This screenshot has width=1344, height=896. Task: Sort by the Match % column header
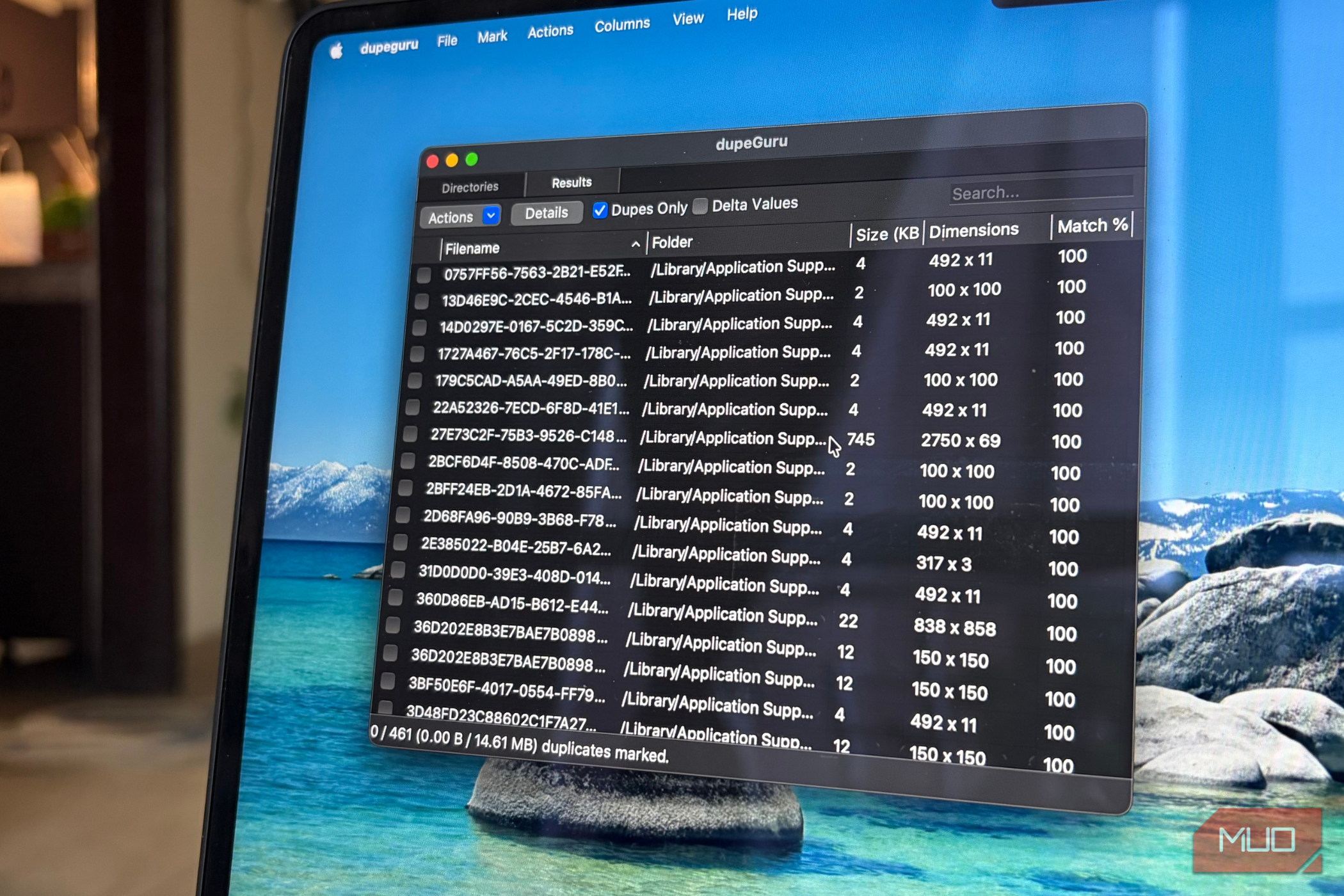point(1091,226)
